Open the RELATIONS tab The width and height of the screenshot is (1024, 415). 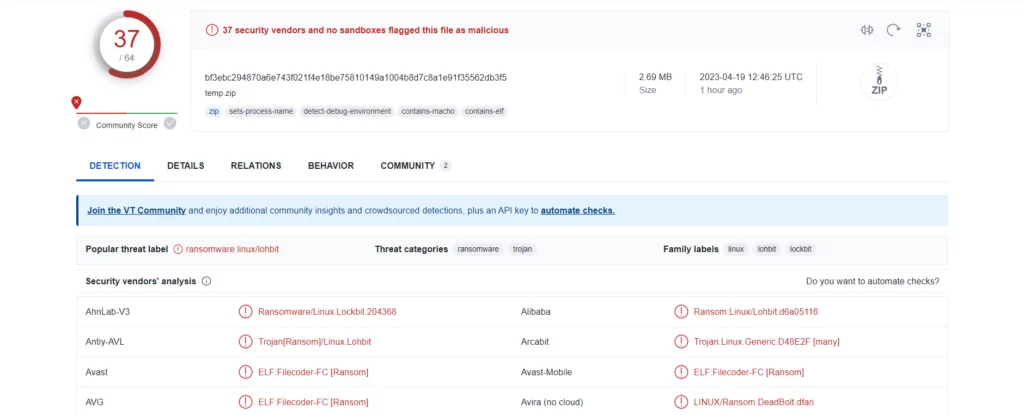click(256, 166)
